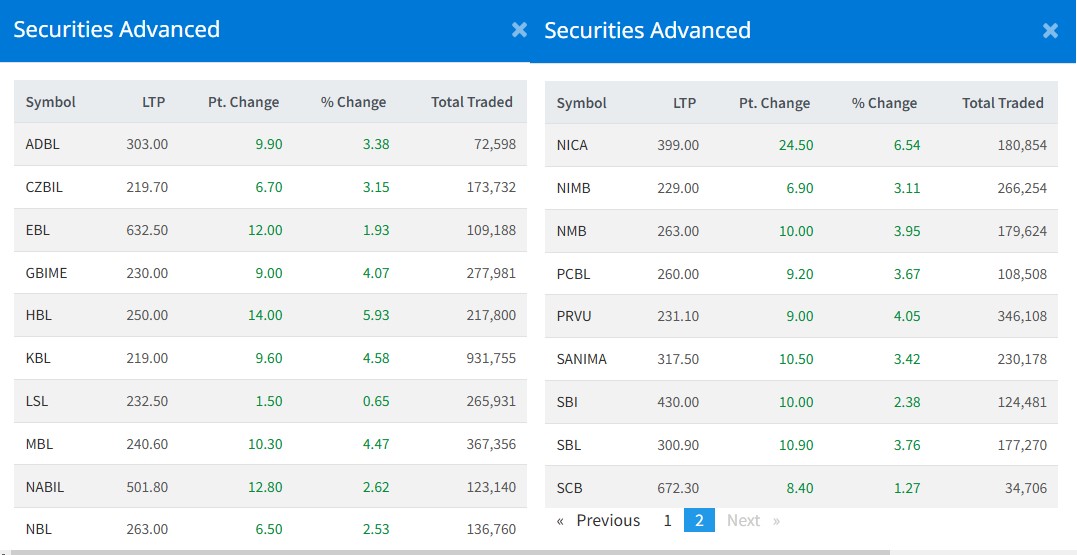This screenshot has width=1077, height=555.
Task: Click the HBL symbol entry
Action: pyautogui.click(x=39, y=315)
